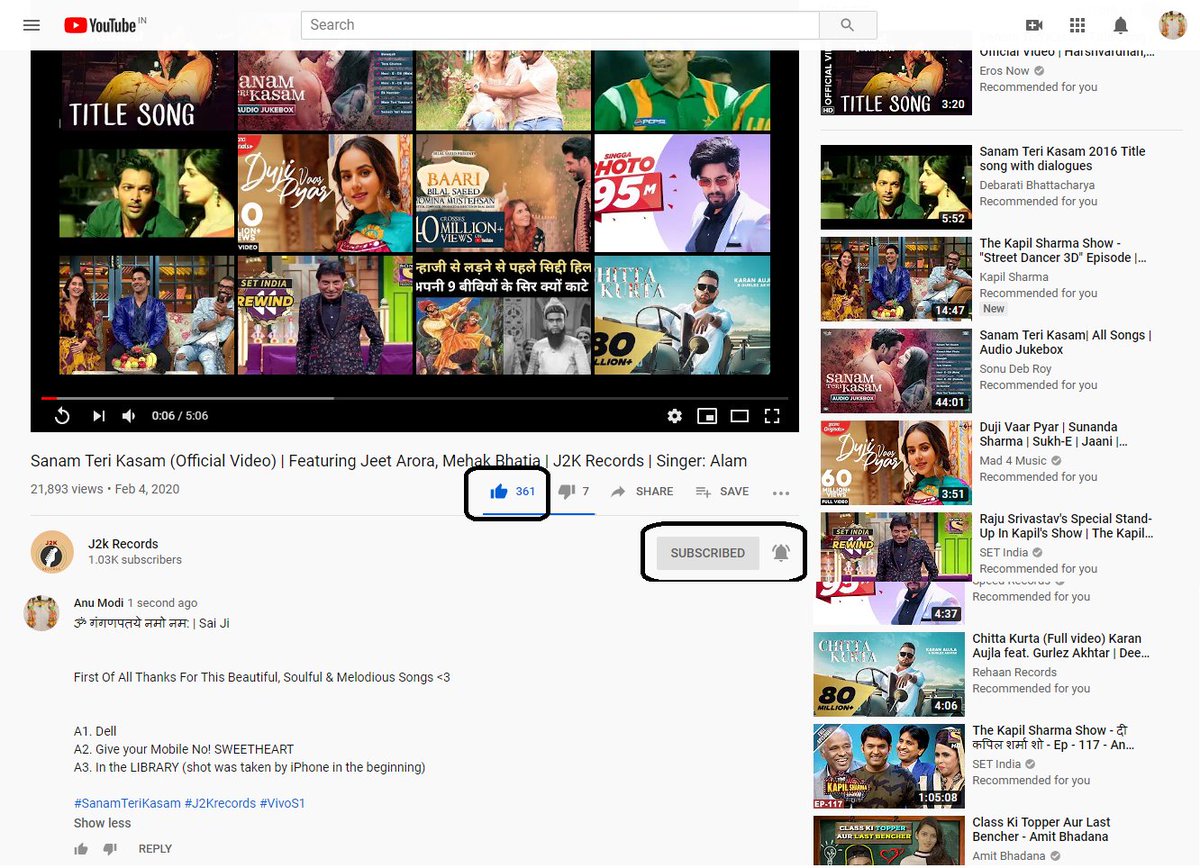Open Sonu Deb Roy channel name
Image resolution: width=1200 pixels, height=868 pixels.
click(1015, 369)
